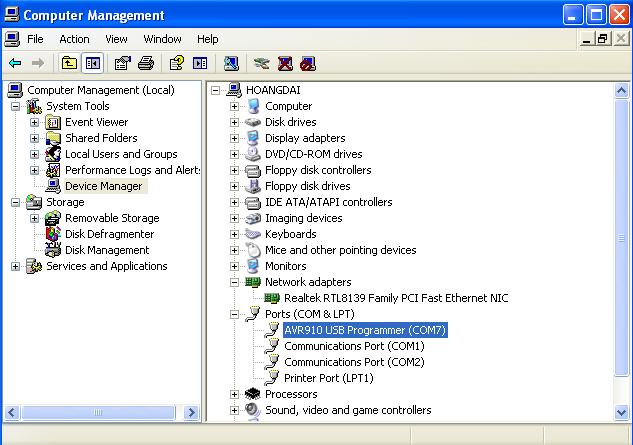
Task: Click the Disable device toolbar icon
Action: coord(308,63)
